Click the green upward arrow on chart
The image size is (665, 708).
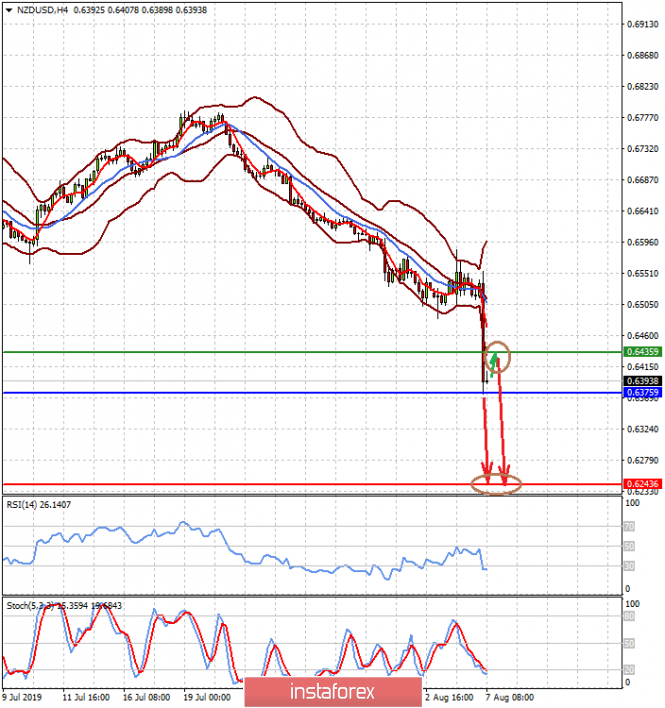tap(494, 358)
